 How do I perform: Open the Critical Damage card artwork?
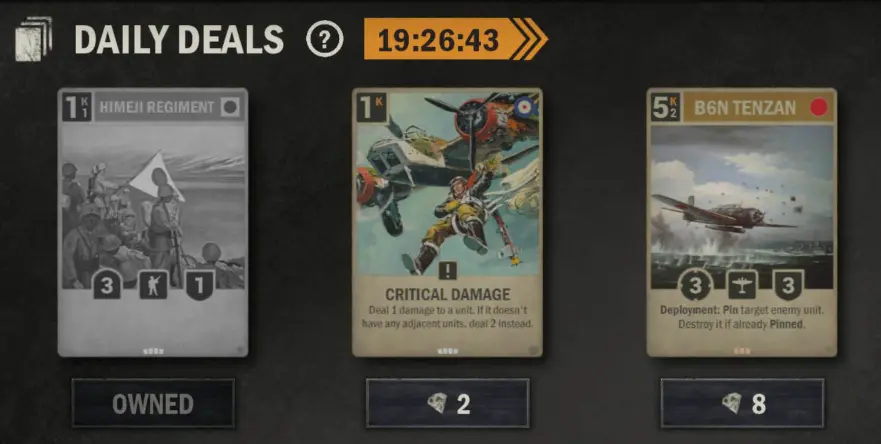coord(447,185)
